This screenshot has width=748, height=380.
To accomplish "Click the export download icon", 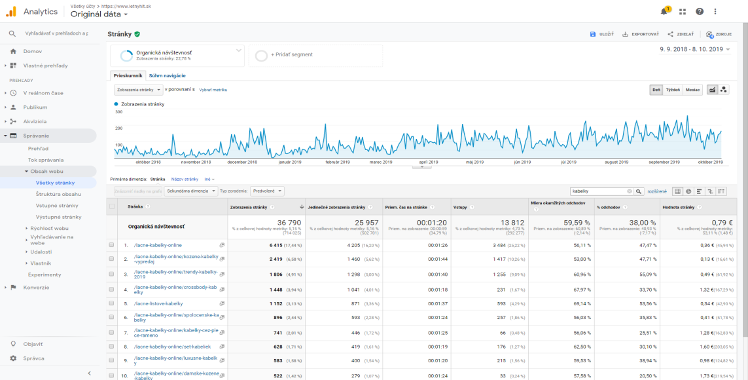I will [x=625, y=34].
